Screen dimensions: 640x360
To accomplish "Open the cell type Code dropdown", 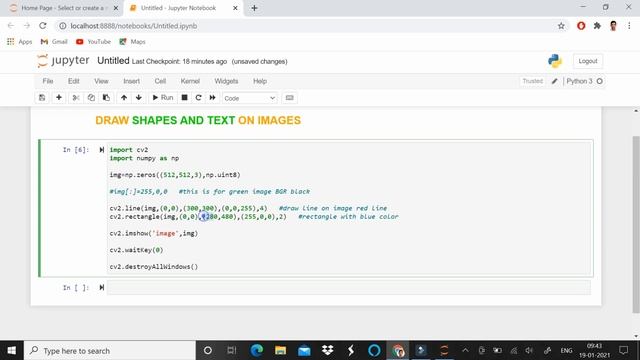I will pyautogui.click(x=250, y=98).
